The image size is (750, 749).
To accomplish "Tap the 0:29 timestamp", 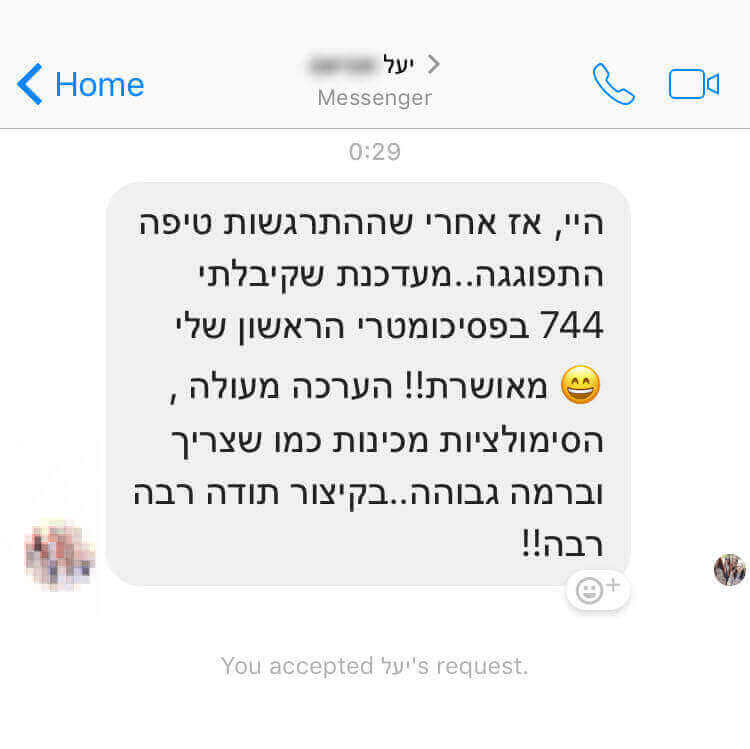I will pos(375,152).
